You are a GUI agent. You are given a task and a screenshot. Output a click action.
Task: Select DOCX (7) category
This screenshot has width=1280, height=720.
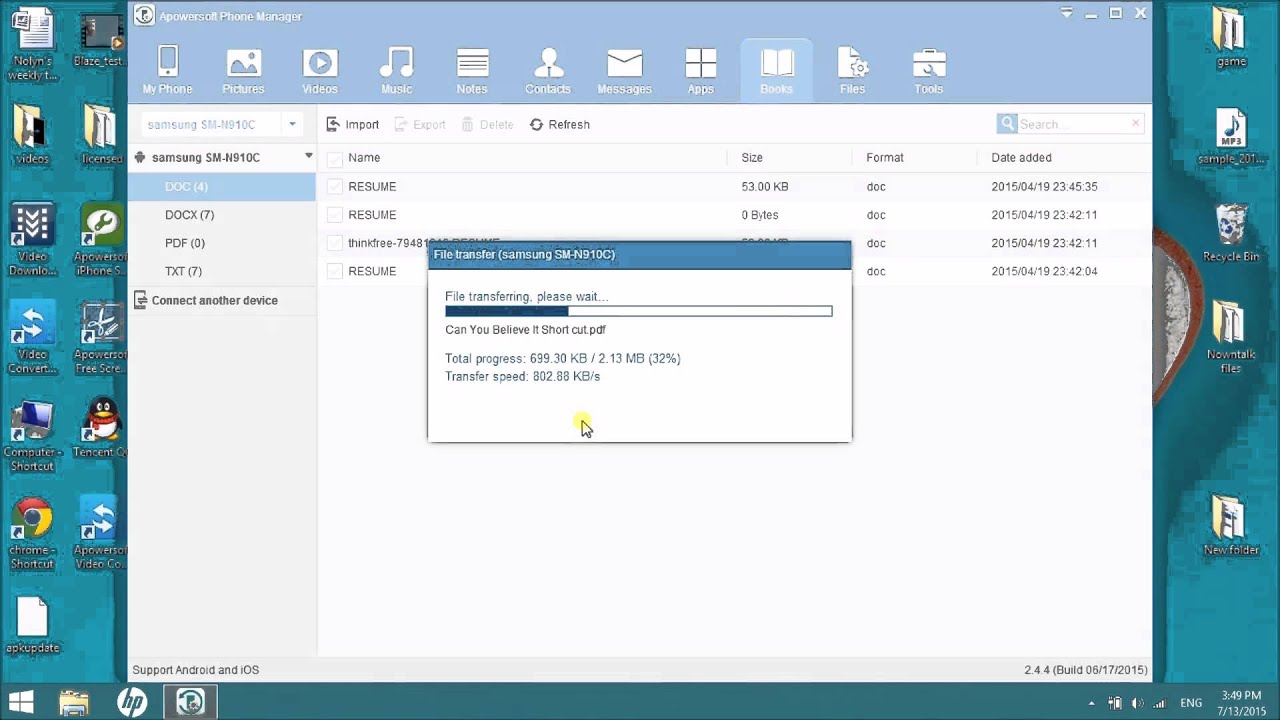pyautogui.click(x=222, y=215)
